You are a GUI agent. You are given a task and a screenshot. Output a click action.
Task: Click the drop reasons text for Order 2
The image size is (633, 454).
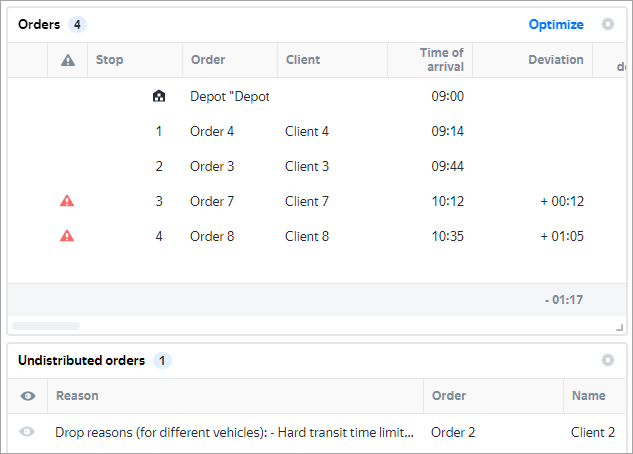235,432
